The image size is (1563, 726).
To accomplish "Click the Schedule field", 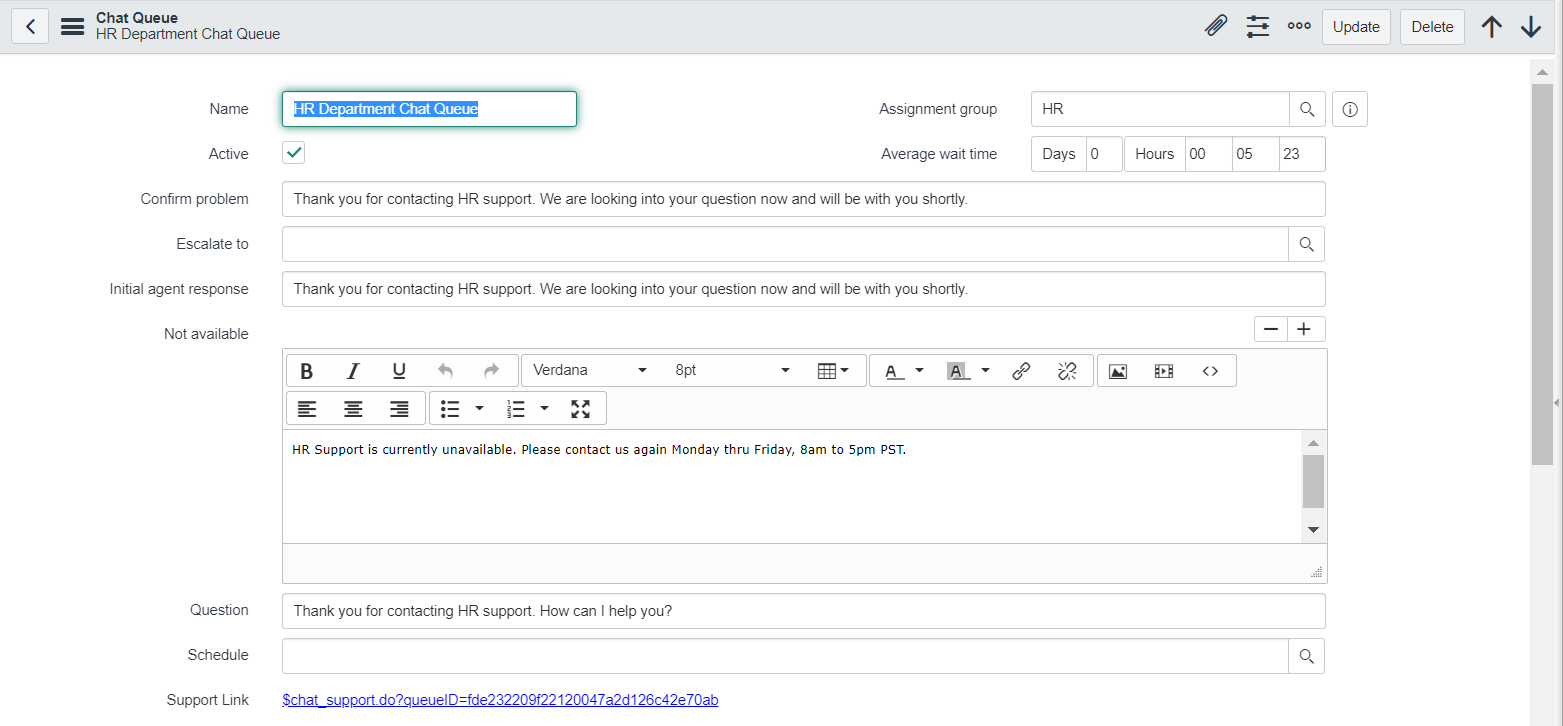I will tap(785, 656).
